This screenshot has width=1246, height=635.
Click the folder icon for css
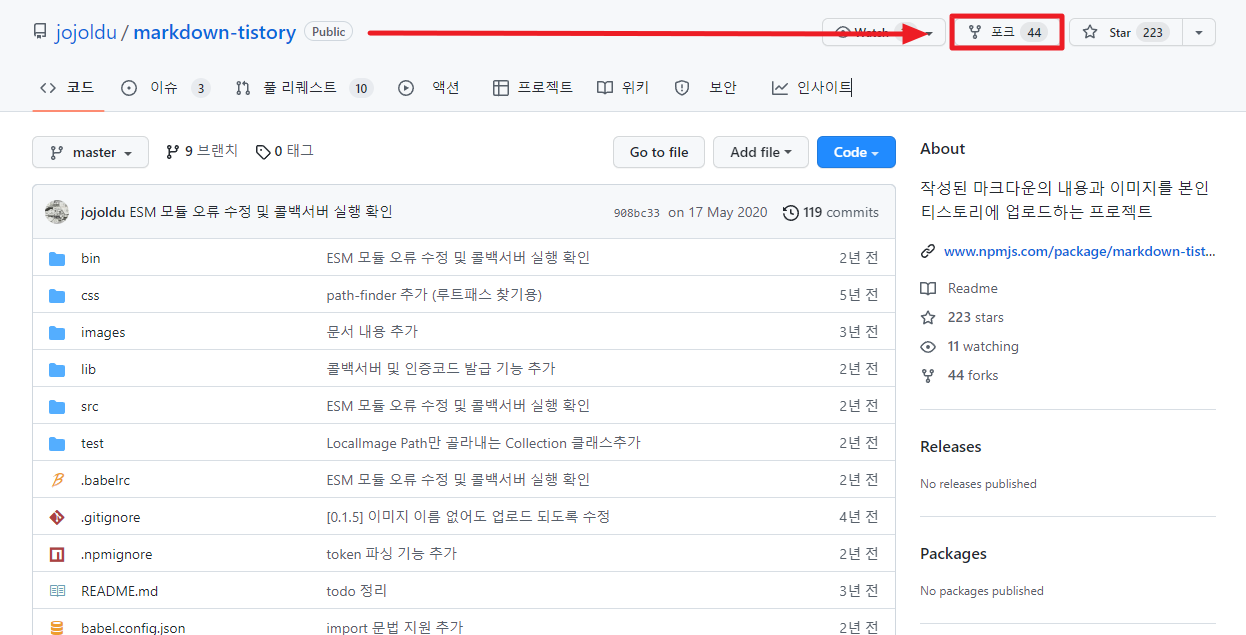click(57, 295)
